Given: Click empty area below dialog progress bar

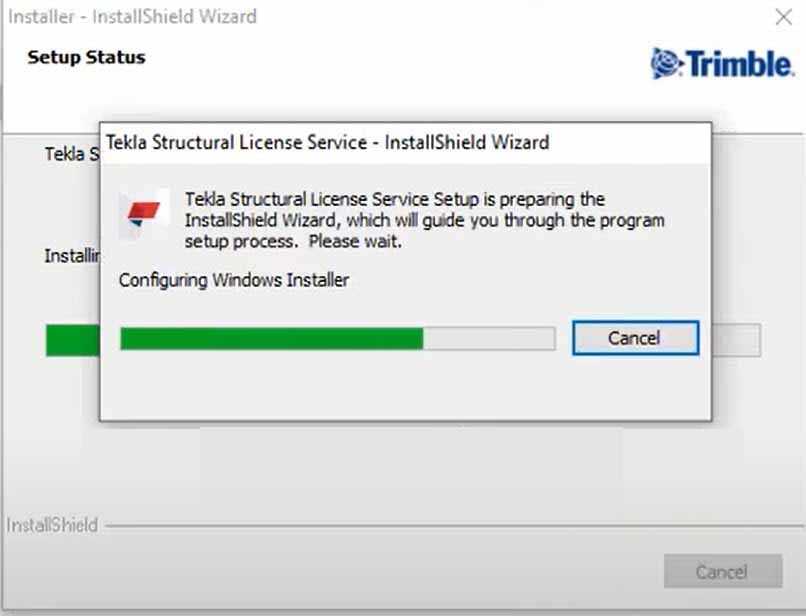Looking at the screenshot, I should click(405, 387).
